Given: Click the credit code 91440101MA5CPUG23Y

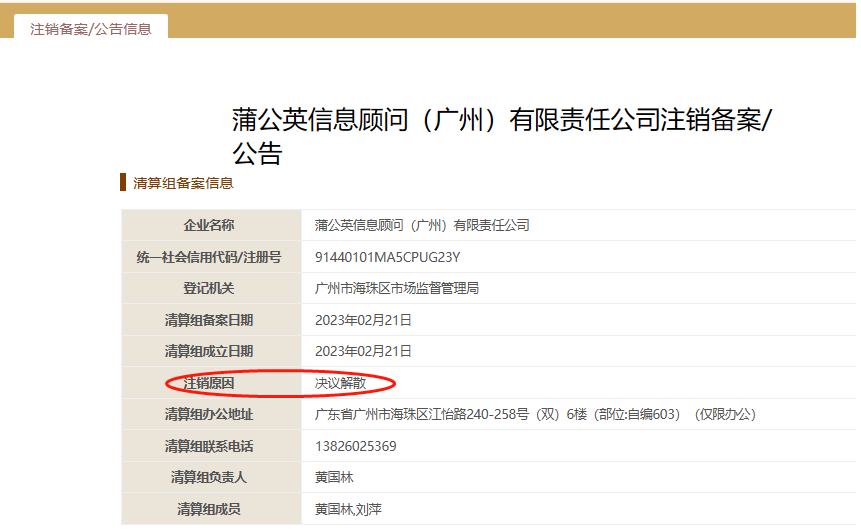Looking at the screenshot, I should 387,257.
